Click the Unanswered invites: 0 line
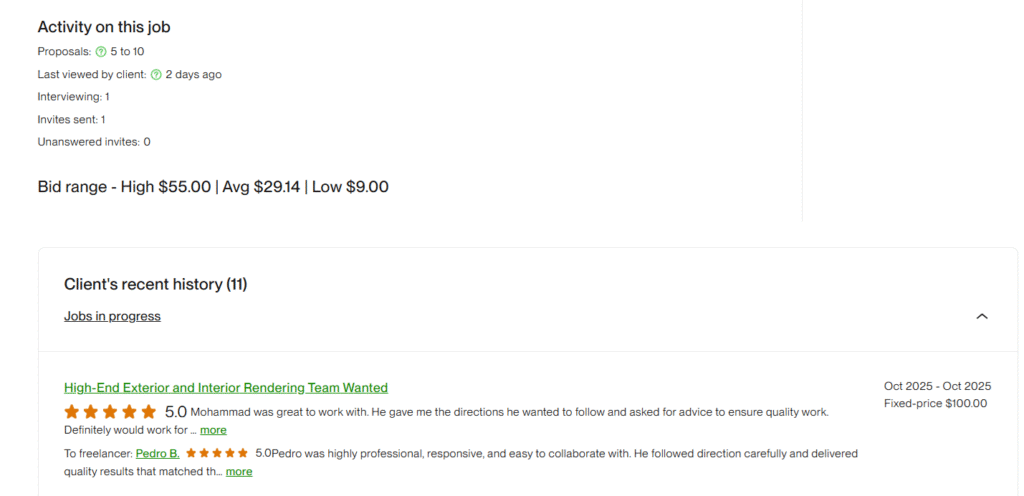 tap(94, 142)
